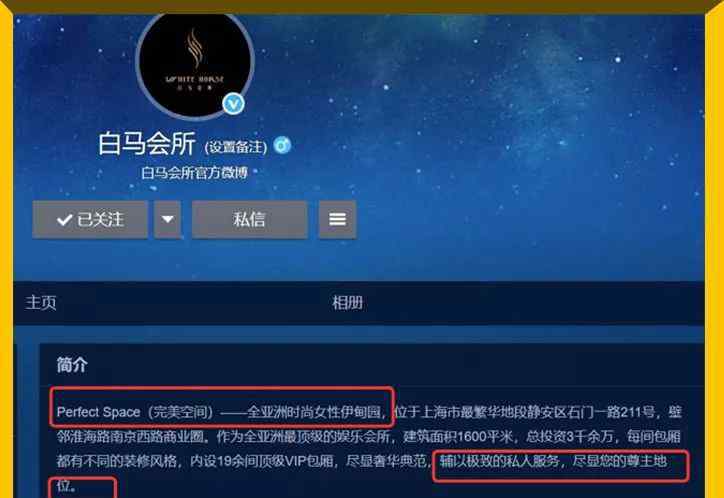Click the starry sky cover image
Viewport: 724px width, 498px height.
pos(508,138)
